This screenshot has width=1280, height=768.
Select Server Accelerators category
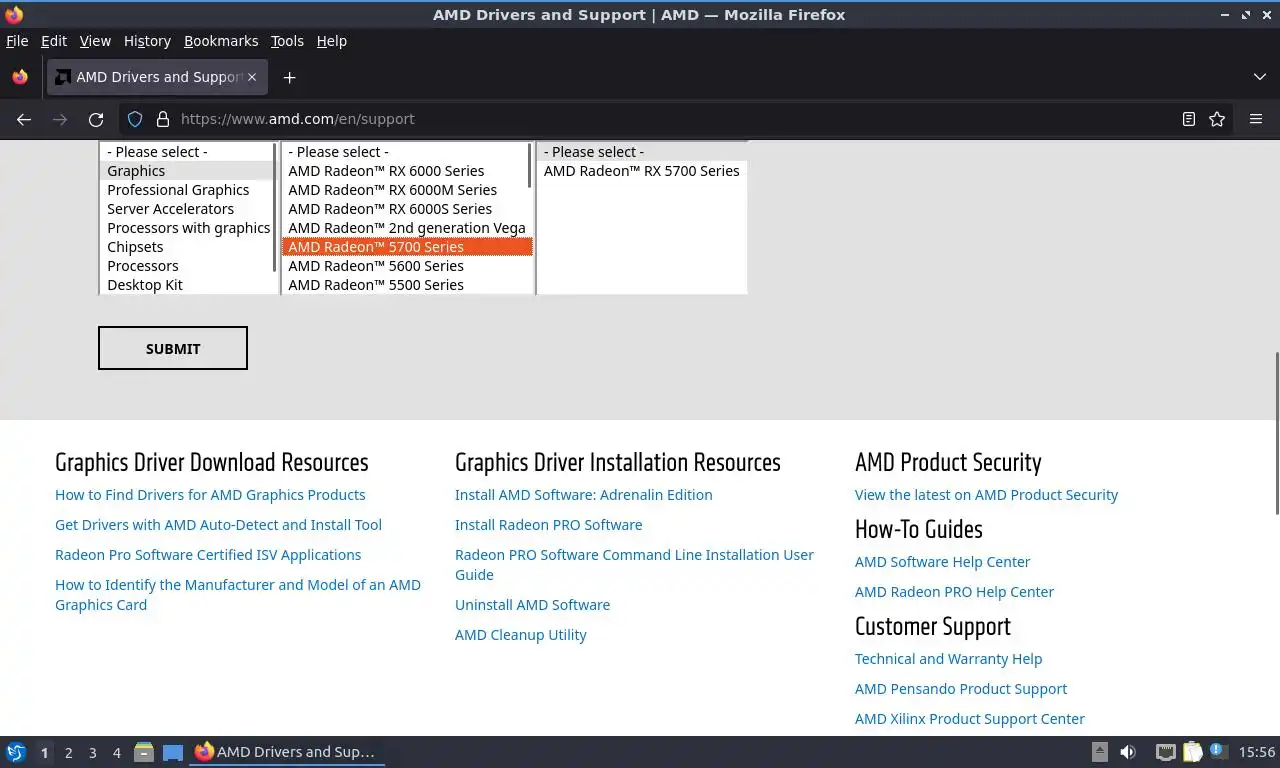(x=188, y=209)
